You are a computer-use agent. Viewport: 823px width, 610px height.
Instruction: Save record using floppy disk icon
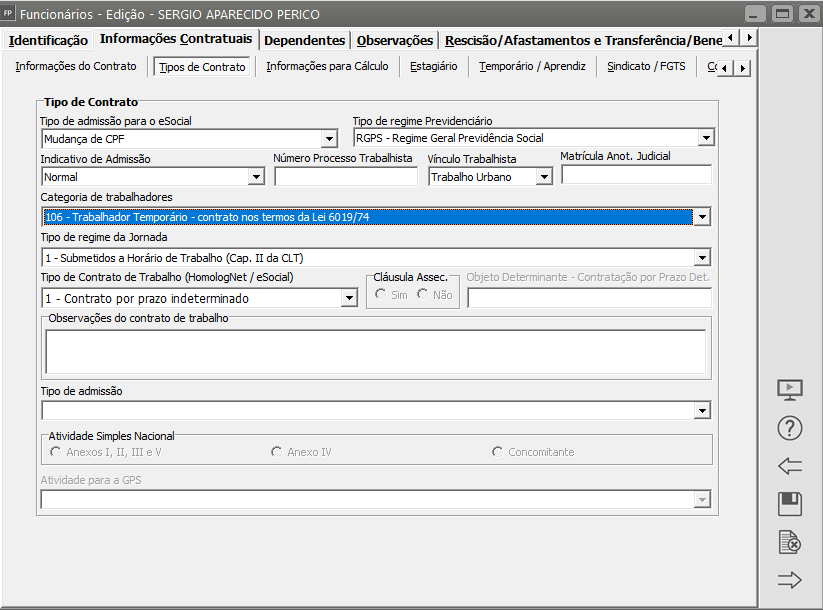(790, 504)
